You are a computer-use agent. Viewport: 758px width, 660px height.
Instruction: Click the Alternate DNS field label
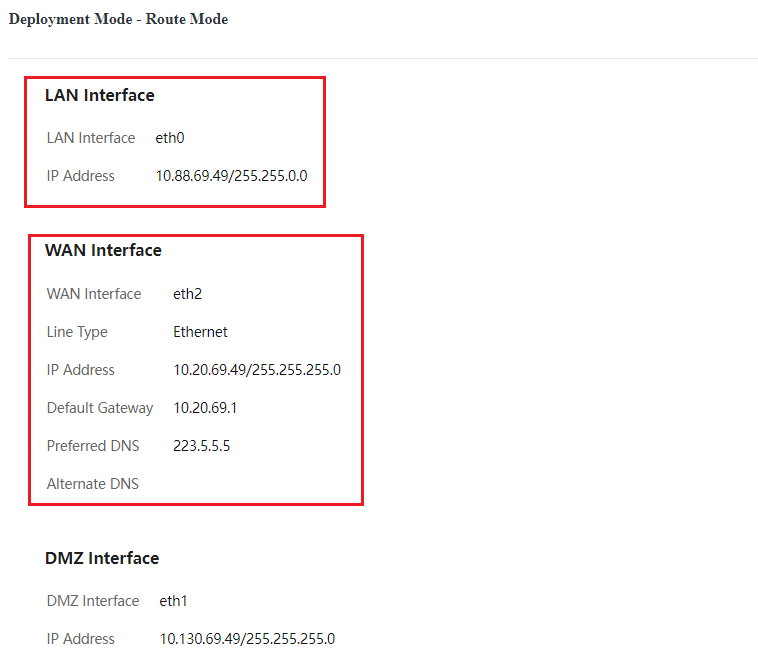point(92,484)
